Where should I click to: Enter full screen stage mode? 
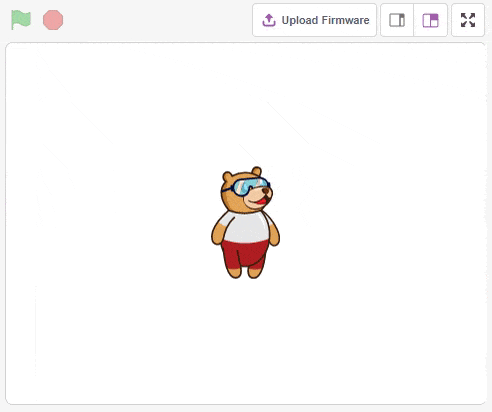click(x=468, y=20)
